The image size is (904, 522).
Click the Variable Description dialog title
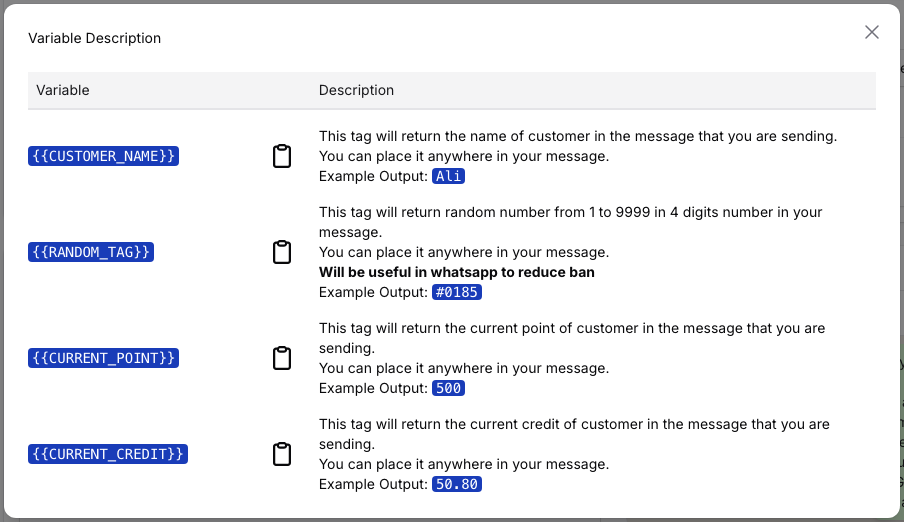pyautogui.click(x=95, y=38)
